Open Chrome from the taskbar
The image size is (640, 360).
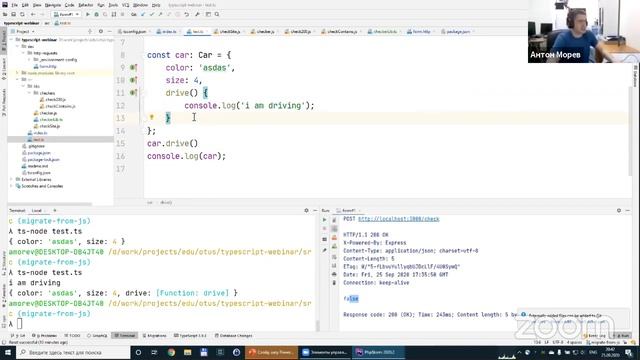click(x=171, y=352)
